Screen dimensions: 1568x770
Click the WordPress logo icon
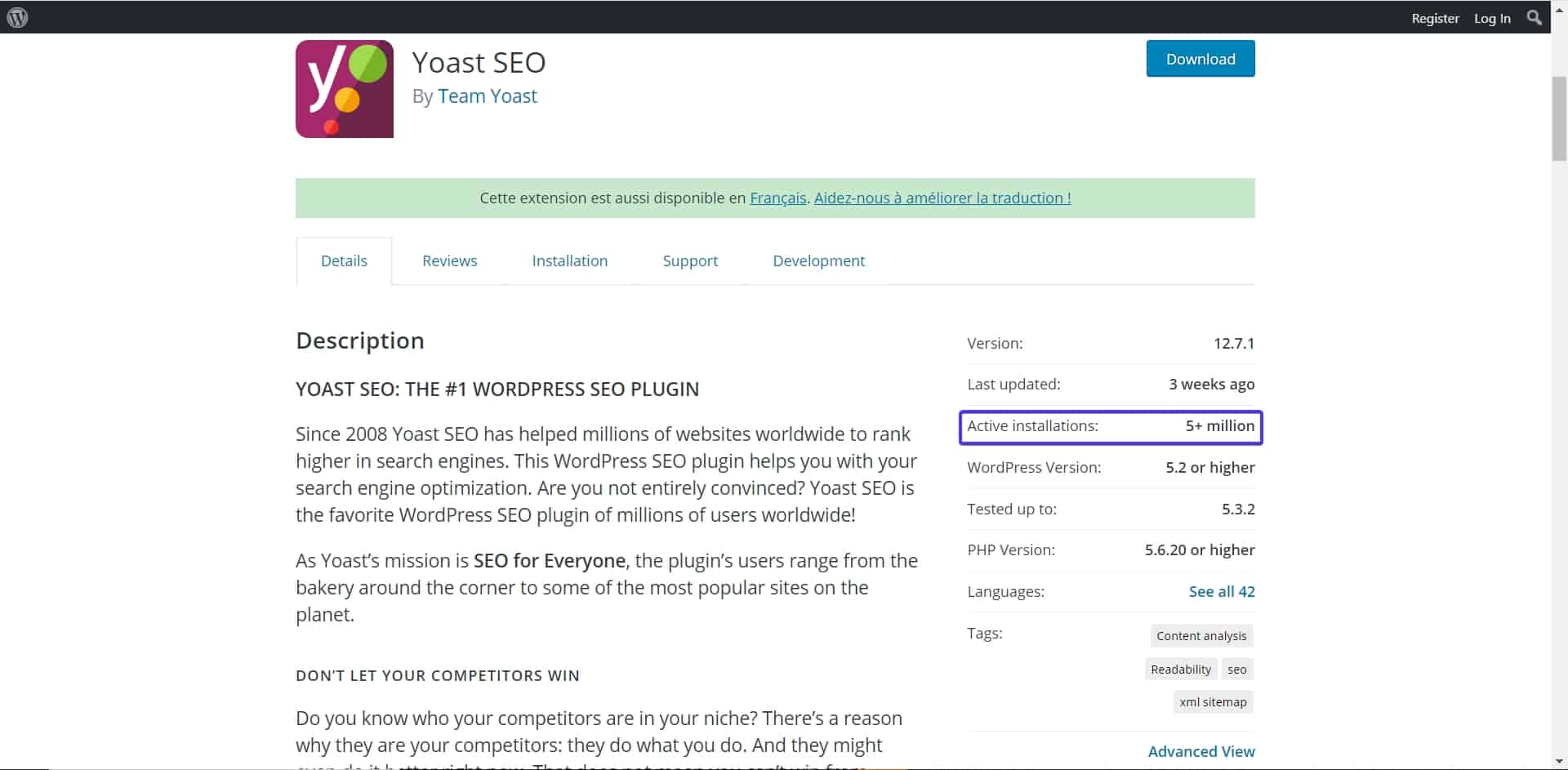[x=17, y=17]
